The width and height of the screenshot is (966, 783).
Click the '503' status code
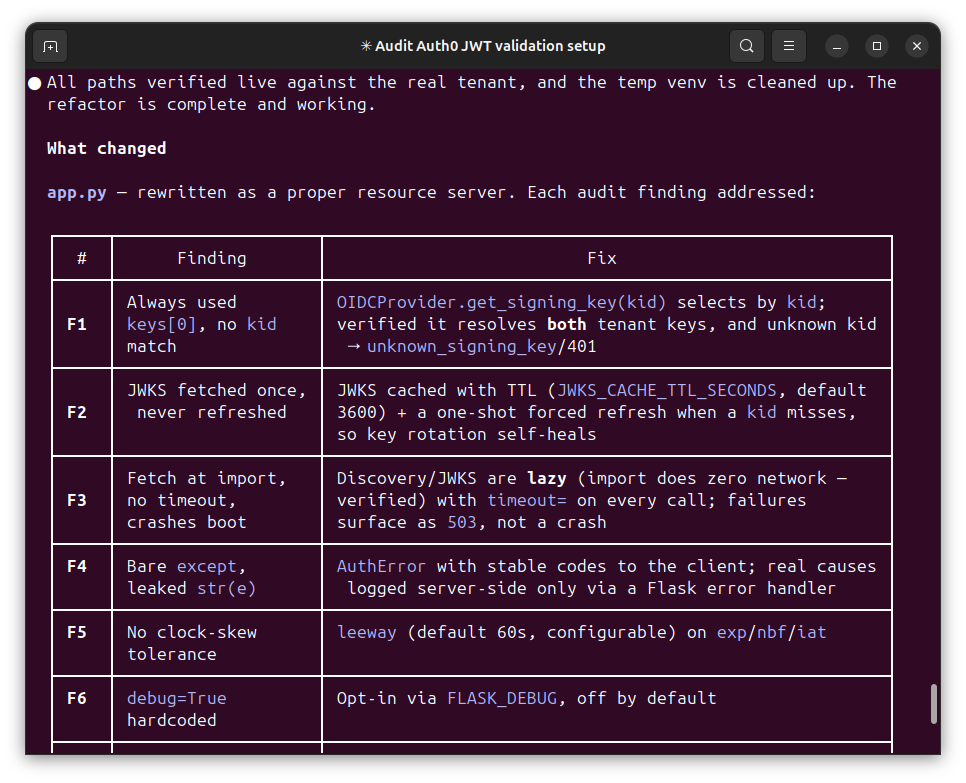[462, 522]
